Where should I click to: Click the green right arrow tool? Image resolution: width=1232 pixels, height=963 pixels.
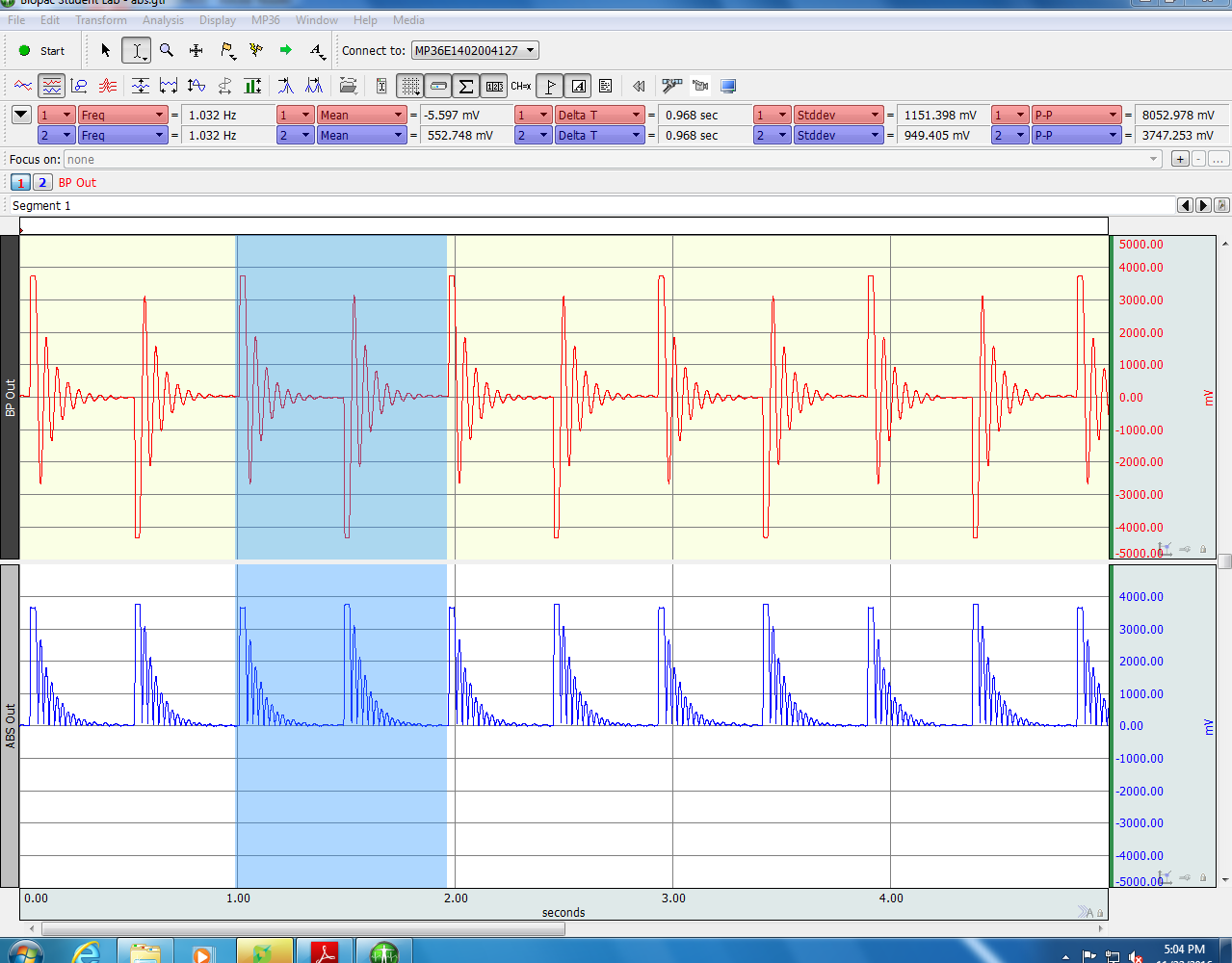pos(286,50)
